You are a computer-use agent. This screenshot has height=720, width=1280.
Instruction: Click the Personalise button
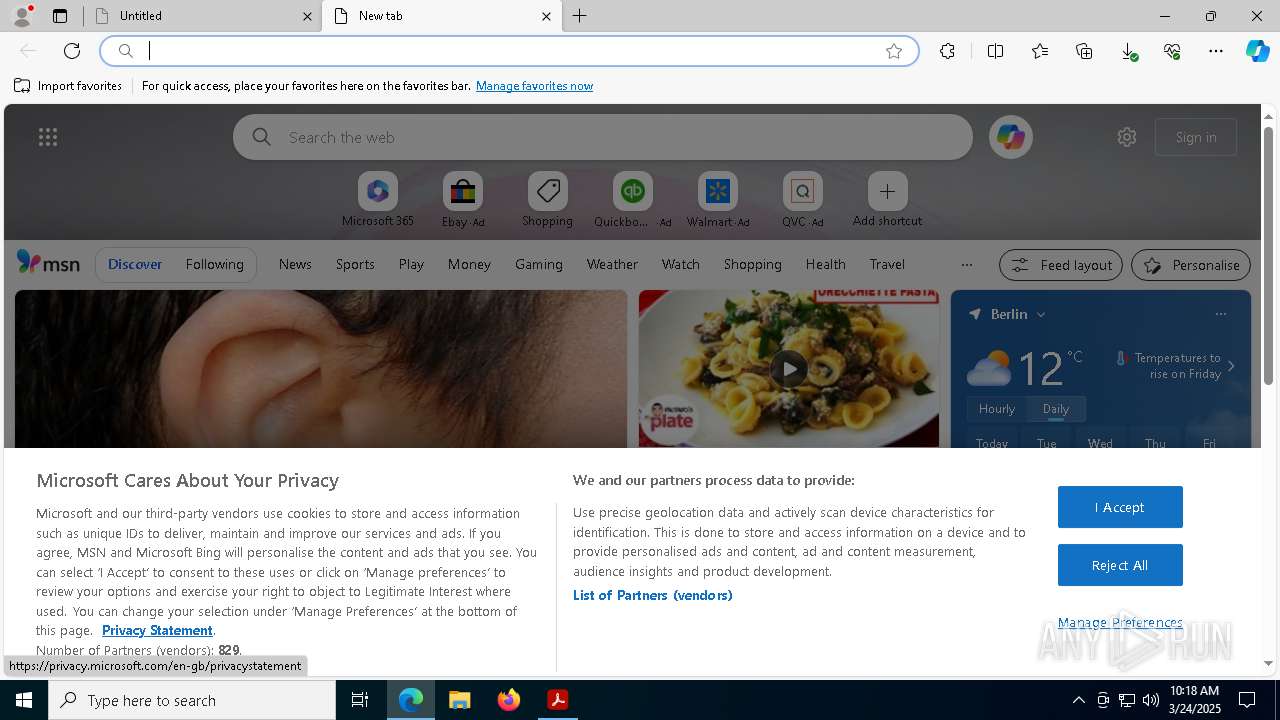tap(1191, 265)
